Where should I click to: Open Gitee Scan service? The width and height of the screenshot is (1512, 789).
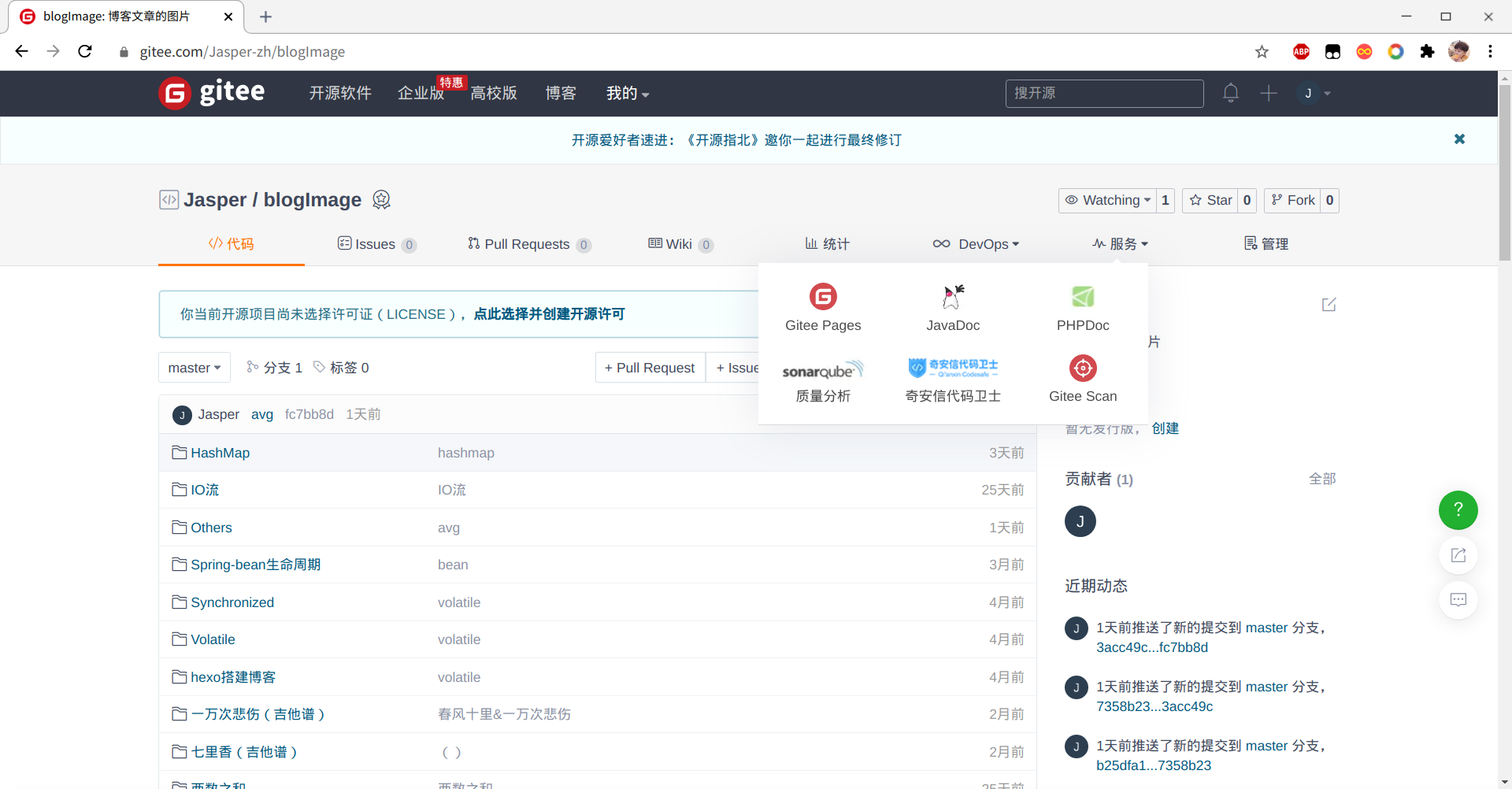tap(1083, 380)
